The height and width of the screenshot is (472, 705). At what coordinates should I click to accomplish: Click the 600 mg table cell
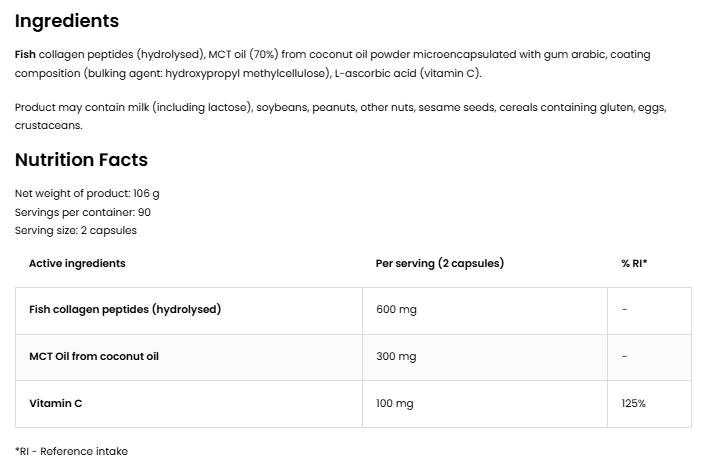pos(396,309)
